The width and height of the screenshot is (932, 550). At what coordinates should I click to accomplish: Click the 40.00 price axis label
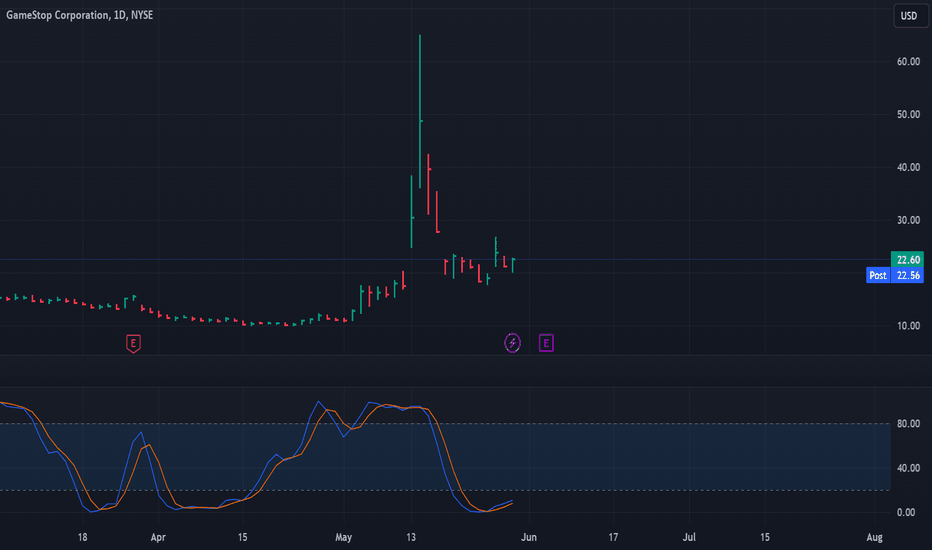[908, 167]
